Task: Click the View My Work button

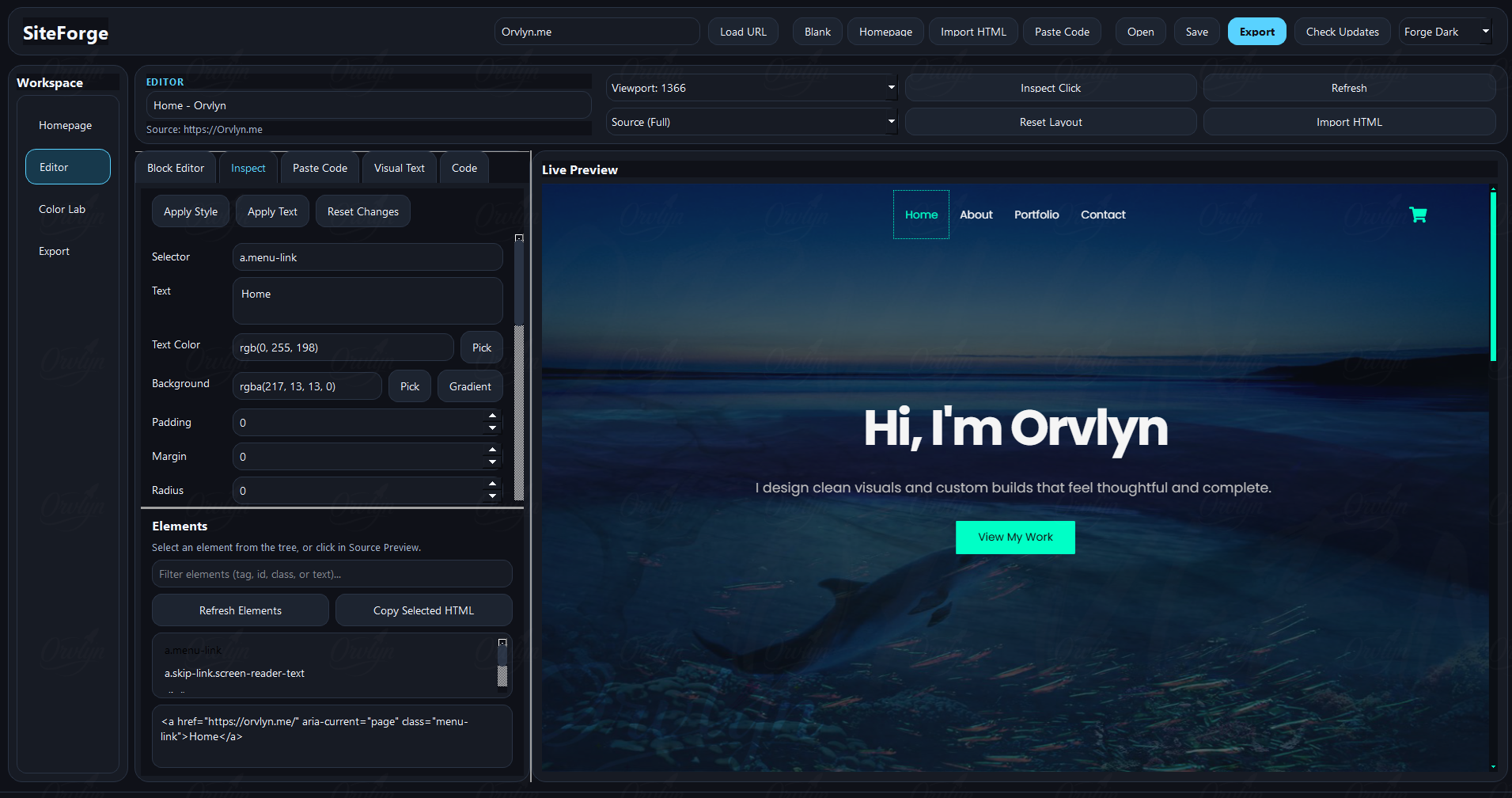Action: coord(1015,537)
